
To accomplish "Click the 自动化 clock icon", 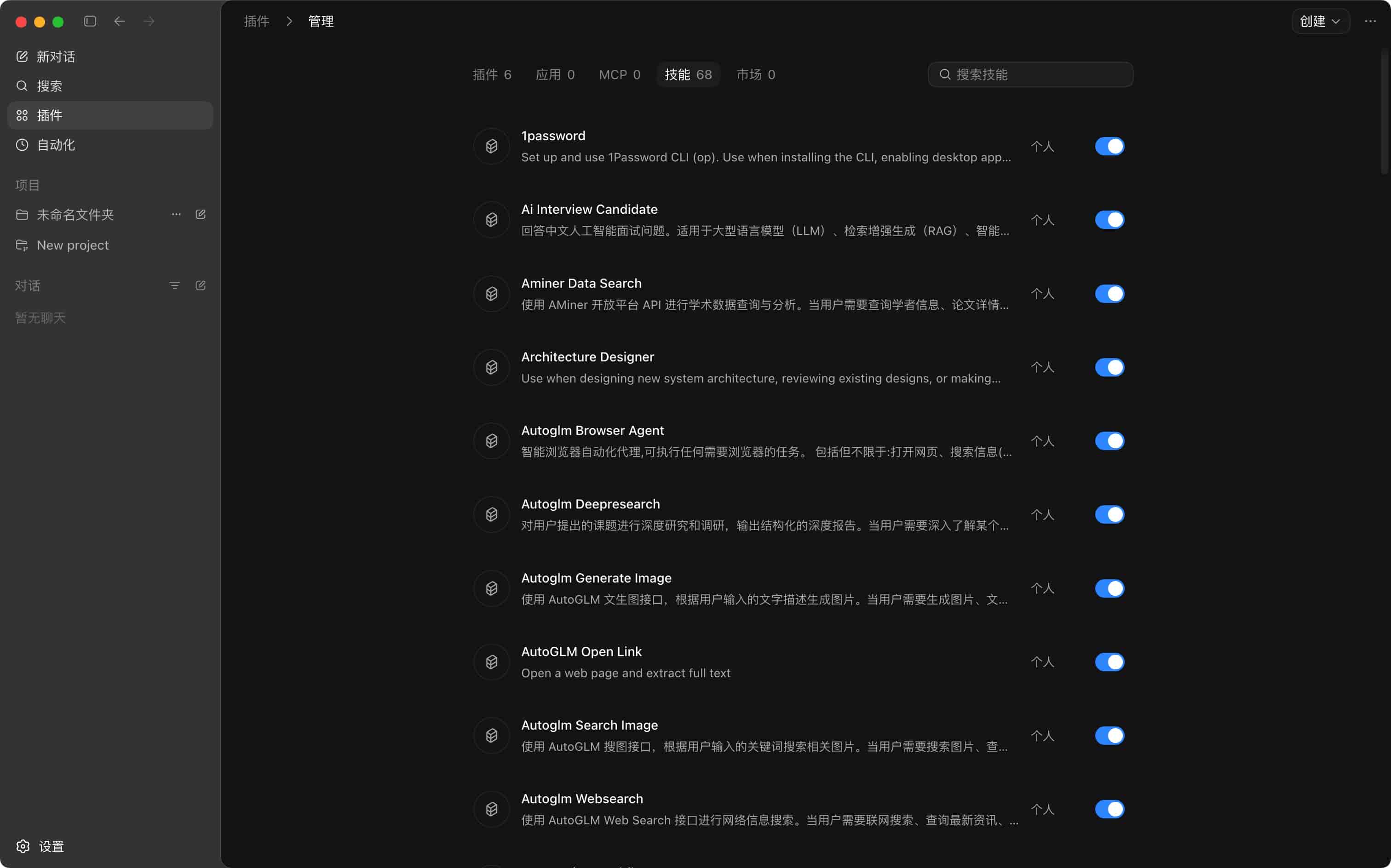I will point(22,145).
